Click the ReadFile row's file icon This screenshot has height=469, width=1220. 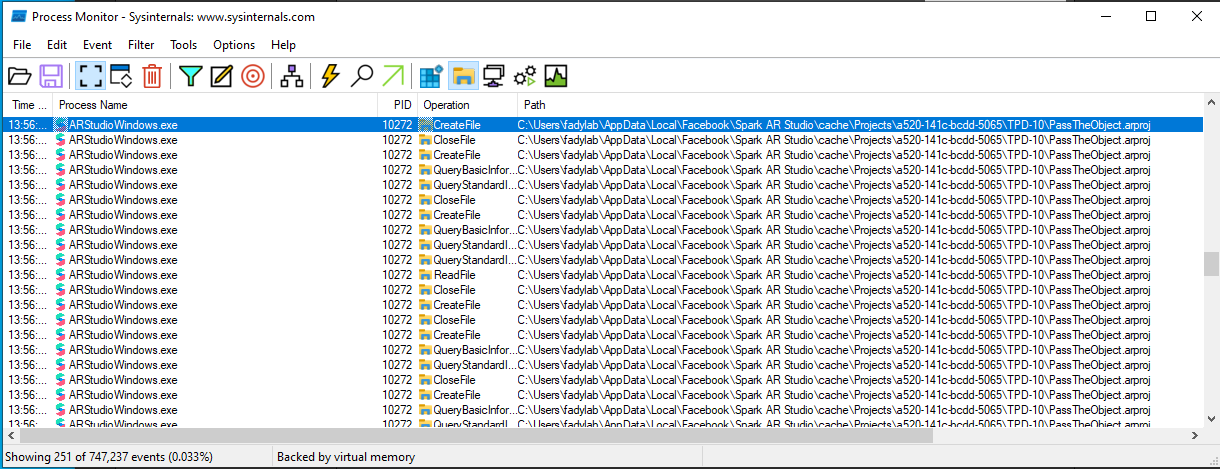click(425, 275)
